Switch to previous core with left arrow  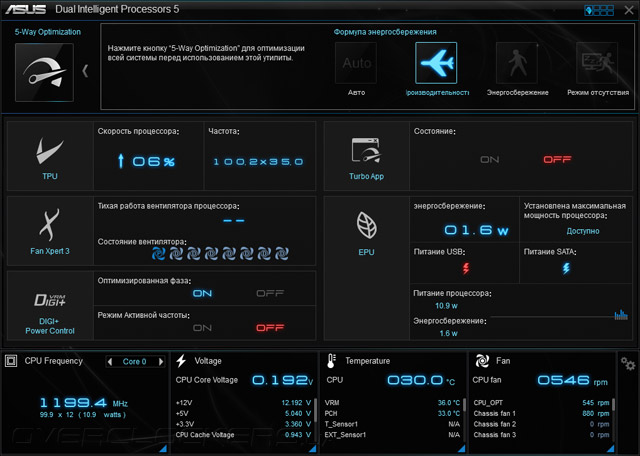[x=109, y=362]
